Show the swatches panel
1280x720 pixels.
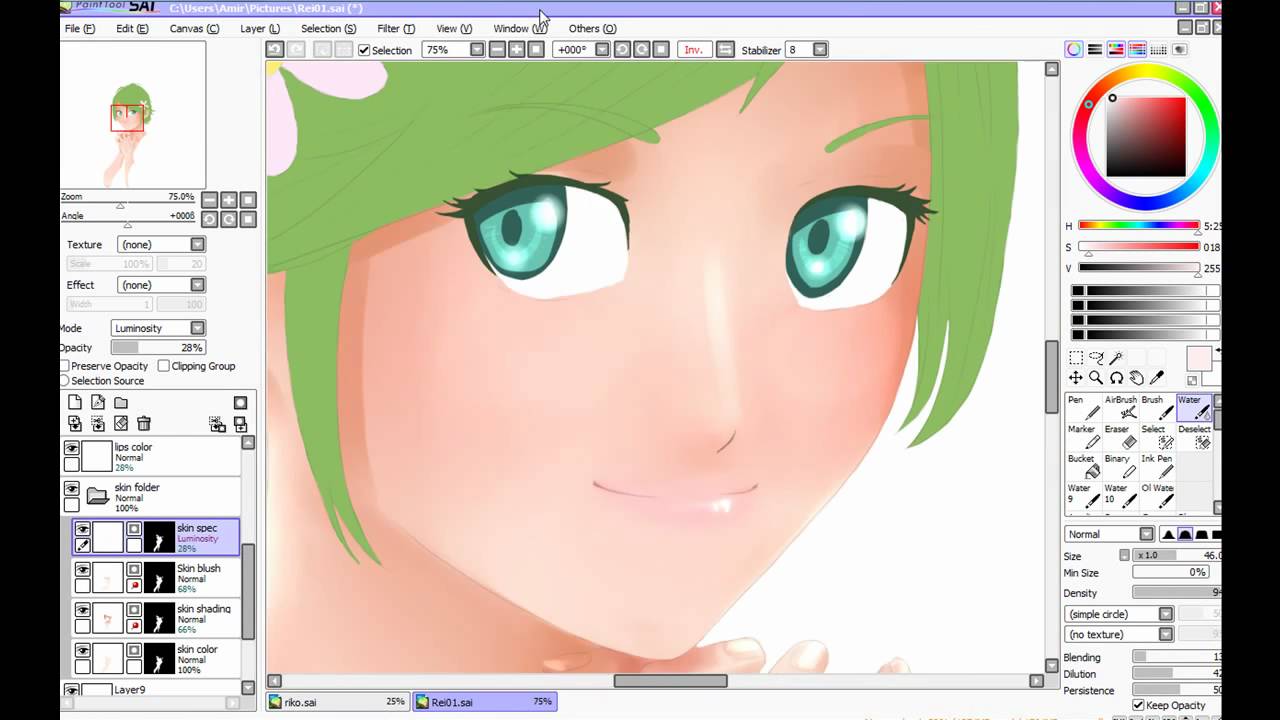[1159, 49]
